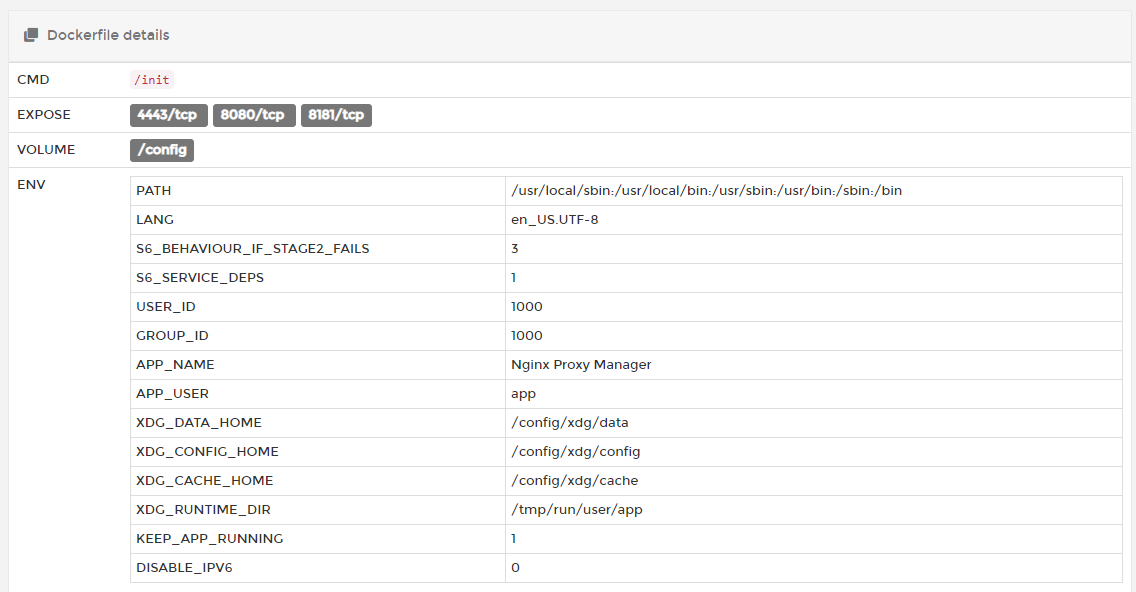The width and height of the screenshot is (1136, 592).
Task: Select the Nginx Proxy Manager value
Action: click(581, 364)
